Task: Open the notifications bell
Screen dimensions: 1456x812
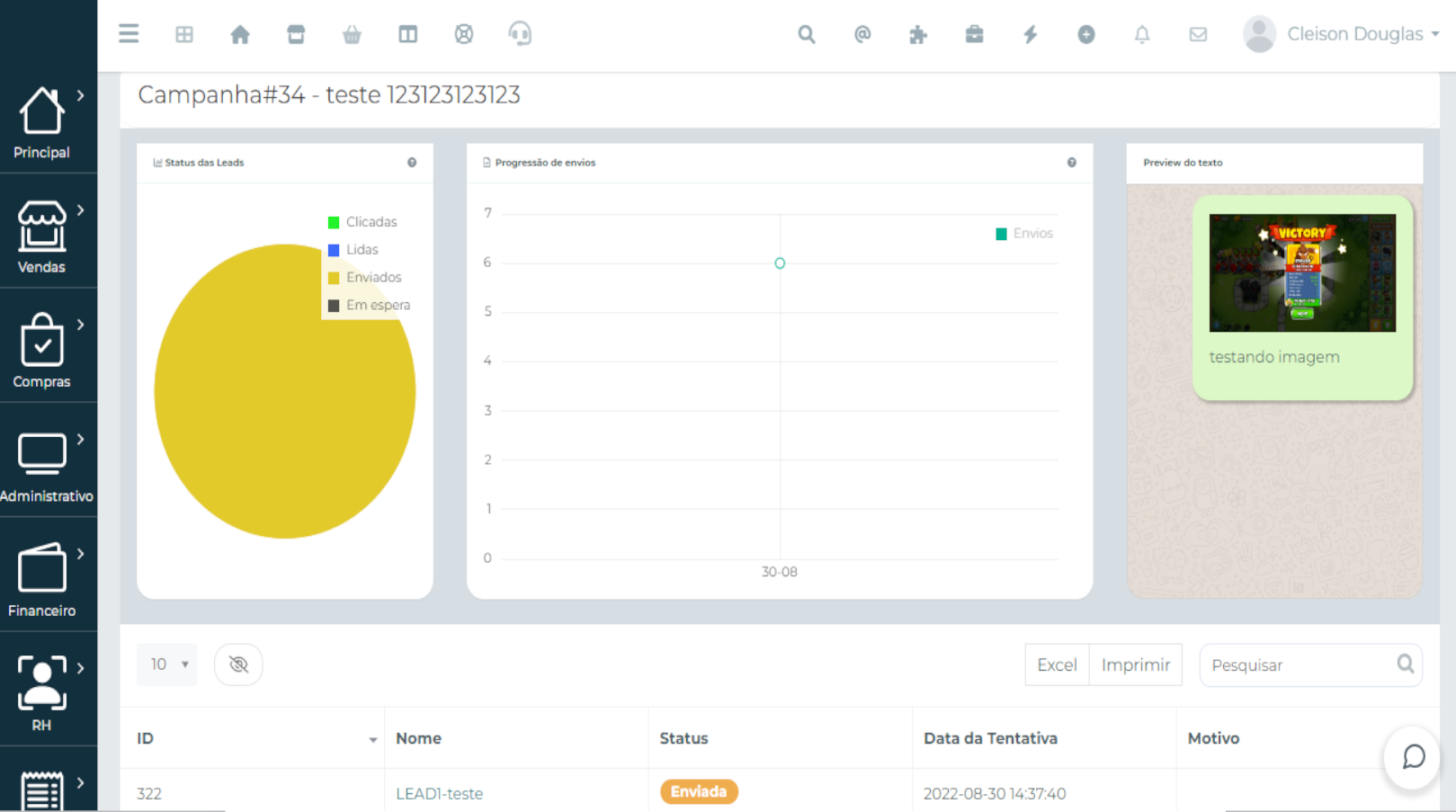Action: (x=1142, y=34)
